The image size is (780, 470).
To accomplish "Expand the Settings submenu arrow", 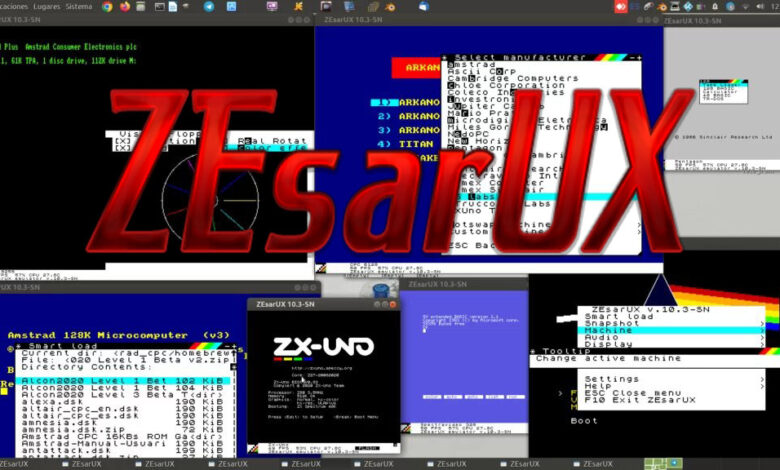I will 761,379.
